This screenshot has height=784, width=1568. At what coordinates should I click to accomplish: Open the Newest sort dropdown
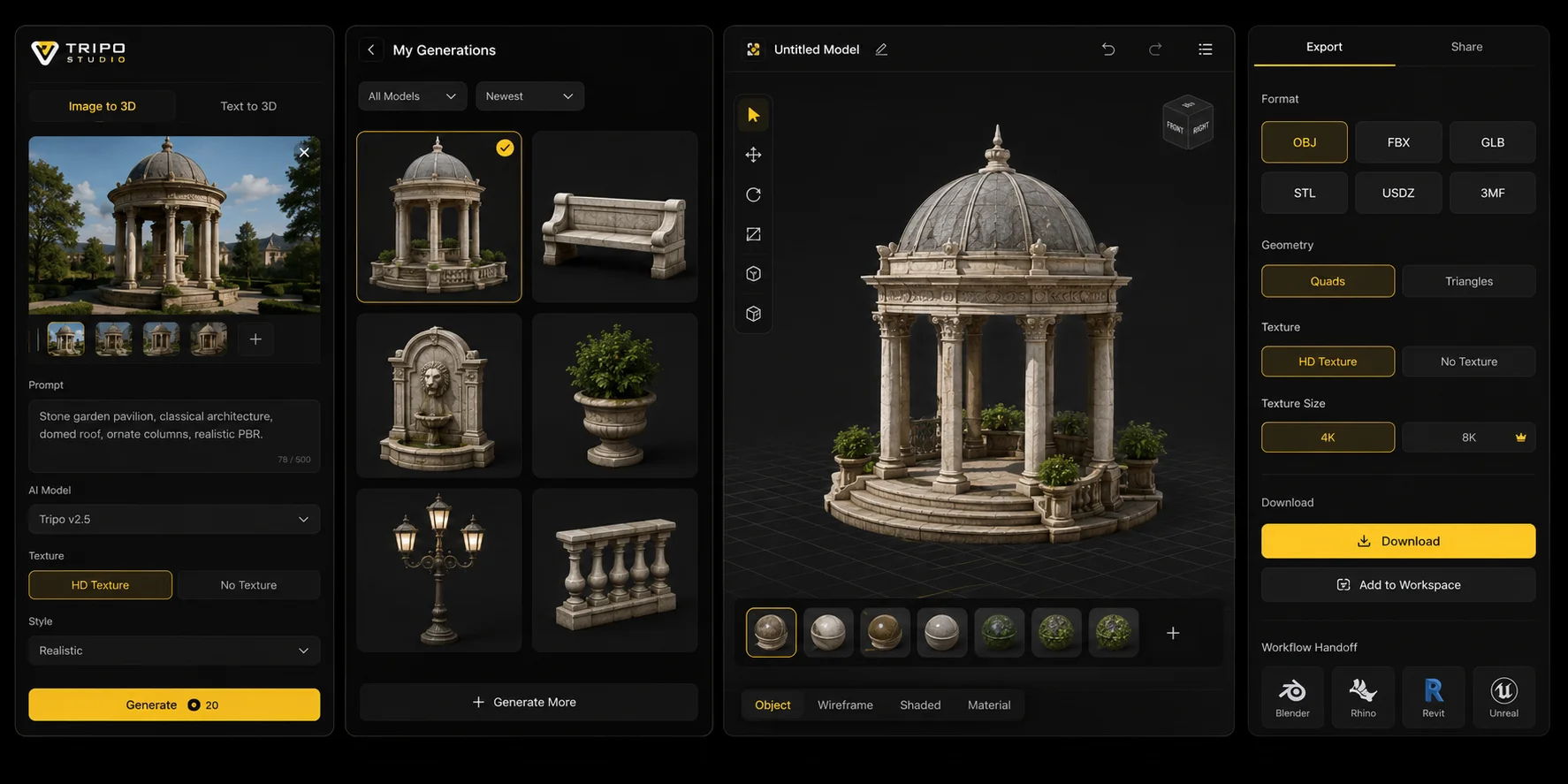pyautogui.click(x=529, y=96)
